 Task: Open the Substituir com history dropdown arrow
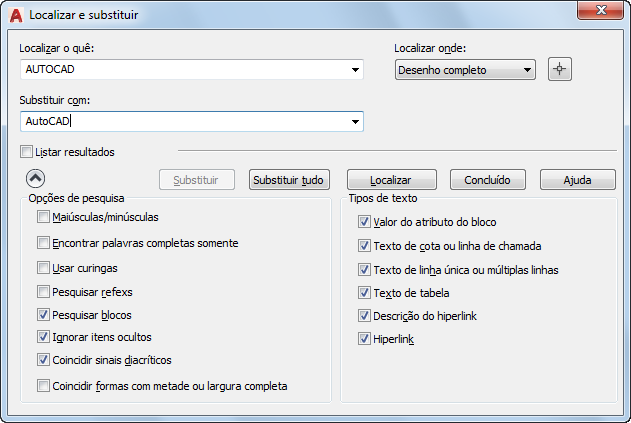[355, 122]
